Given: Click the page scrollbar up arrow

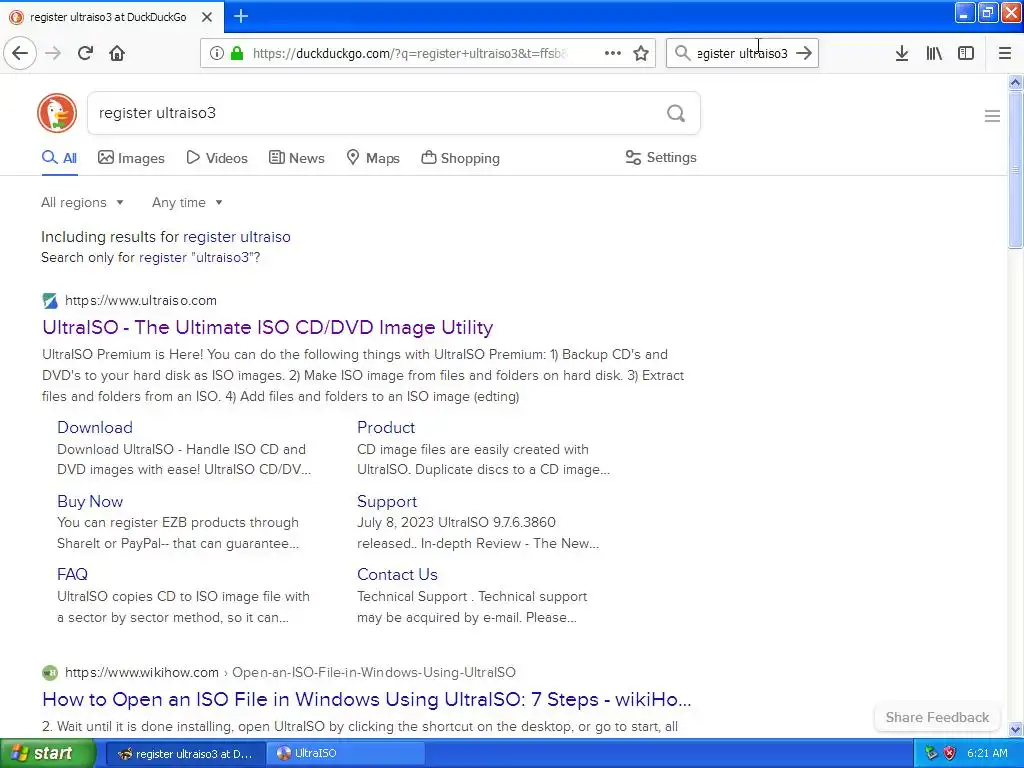Looking at the screenshot, I should 1015,82.
